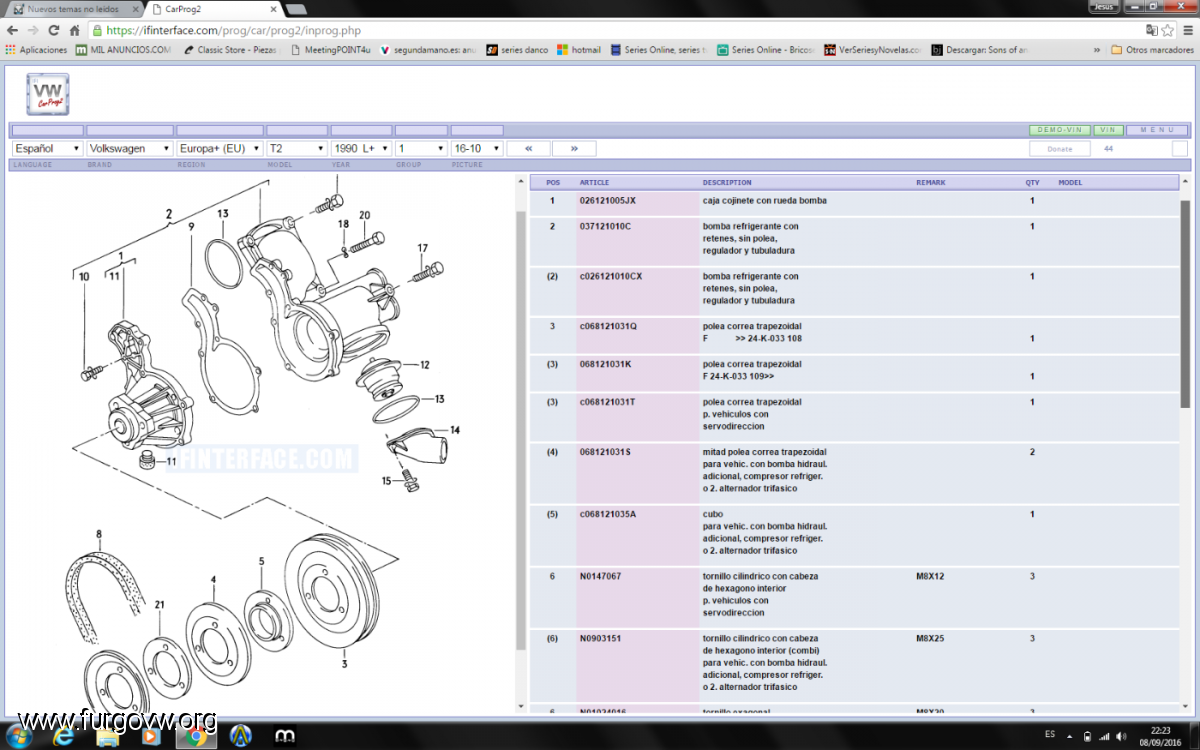
Task: Go to next picture with » button
Action: pyautogui.click(x=574, y=148)
